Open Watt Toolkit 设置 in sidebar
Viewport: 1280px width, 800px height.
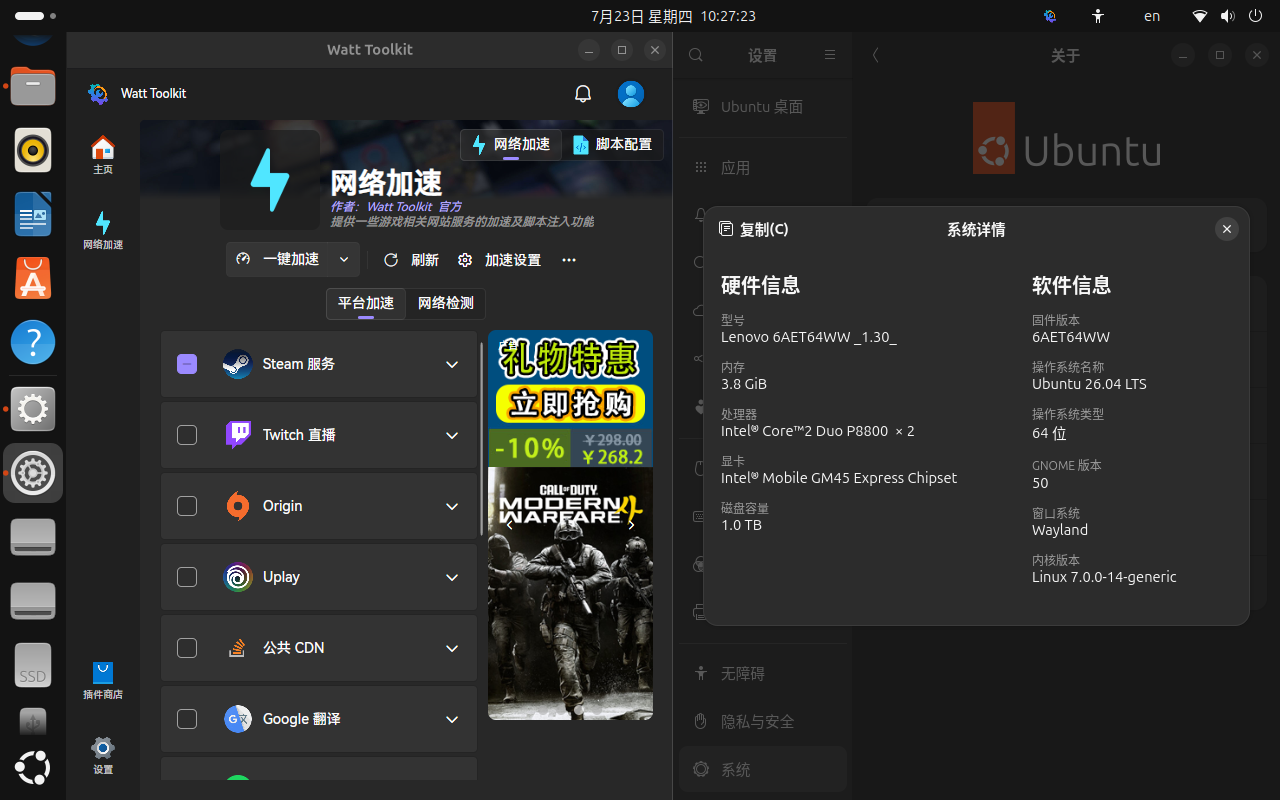point(103,756)
